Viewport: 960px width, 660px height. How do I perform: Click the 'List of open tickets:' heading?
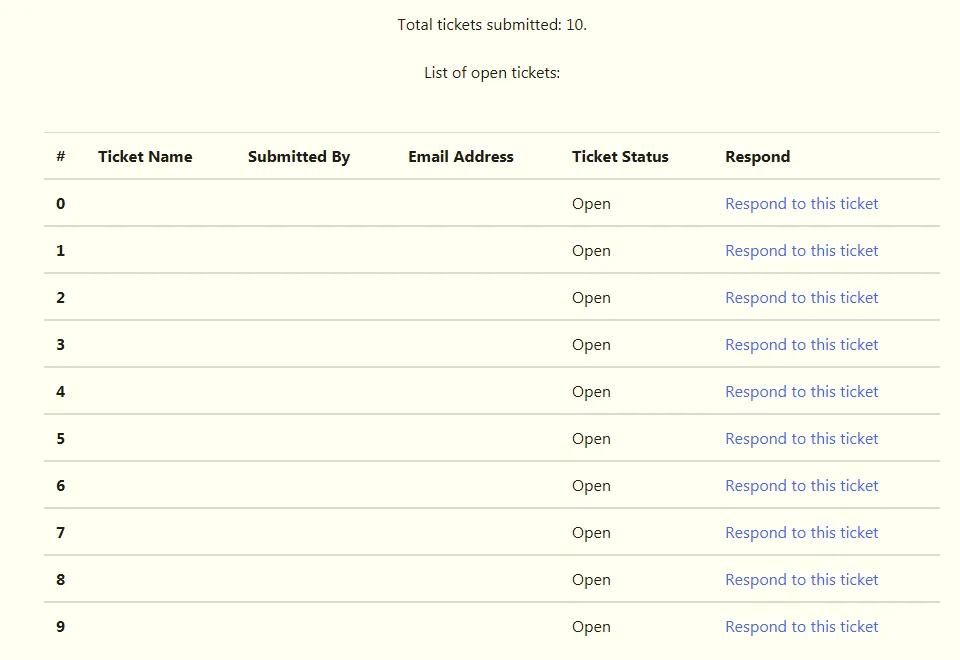[492, 73]
